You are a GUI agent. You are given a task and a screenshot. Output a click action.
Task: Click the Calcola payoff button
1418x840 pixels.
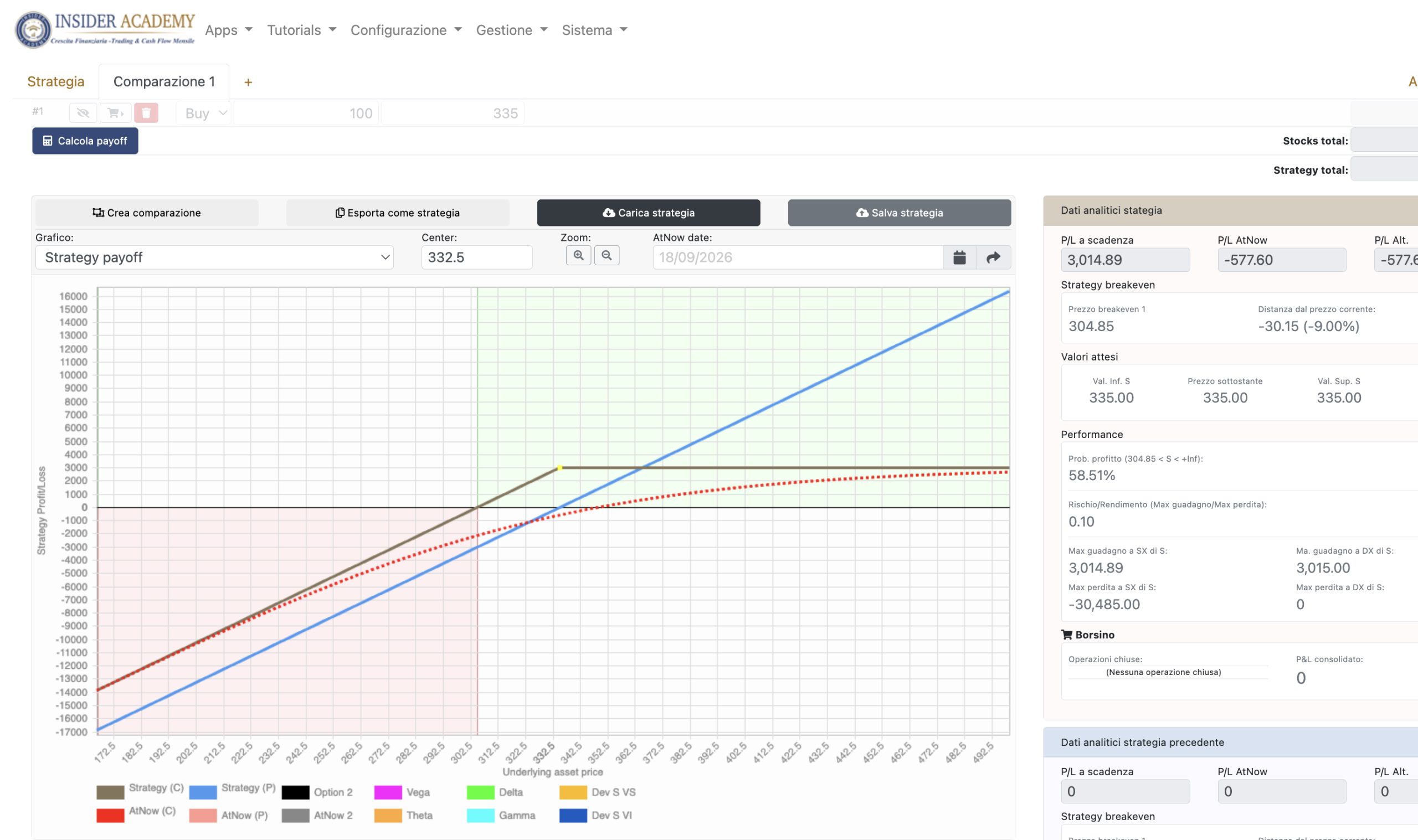(x=85, y=141)
